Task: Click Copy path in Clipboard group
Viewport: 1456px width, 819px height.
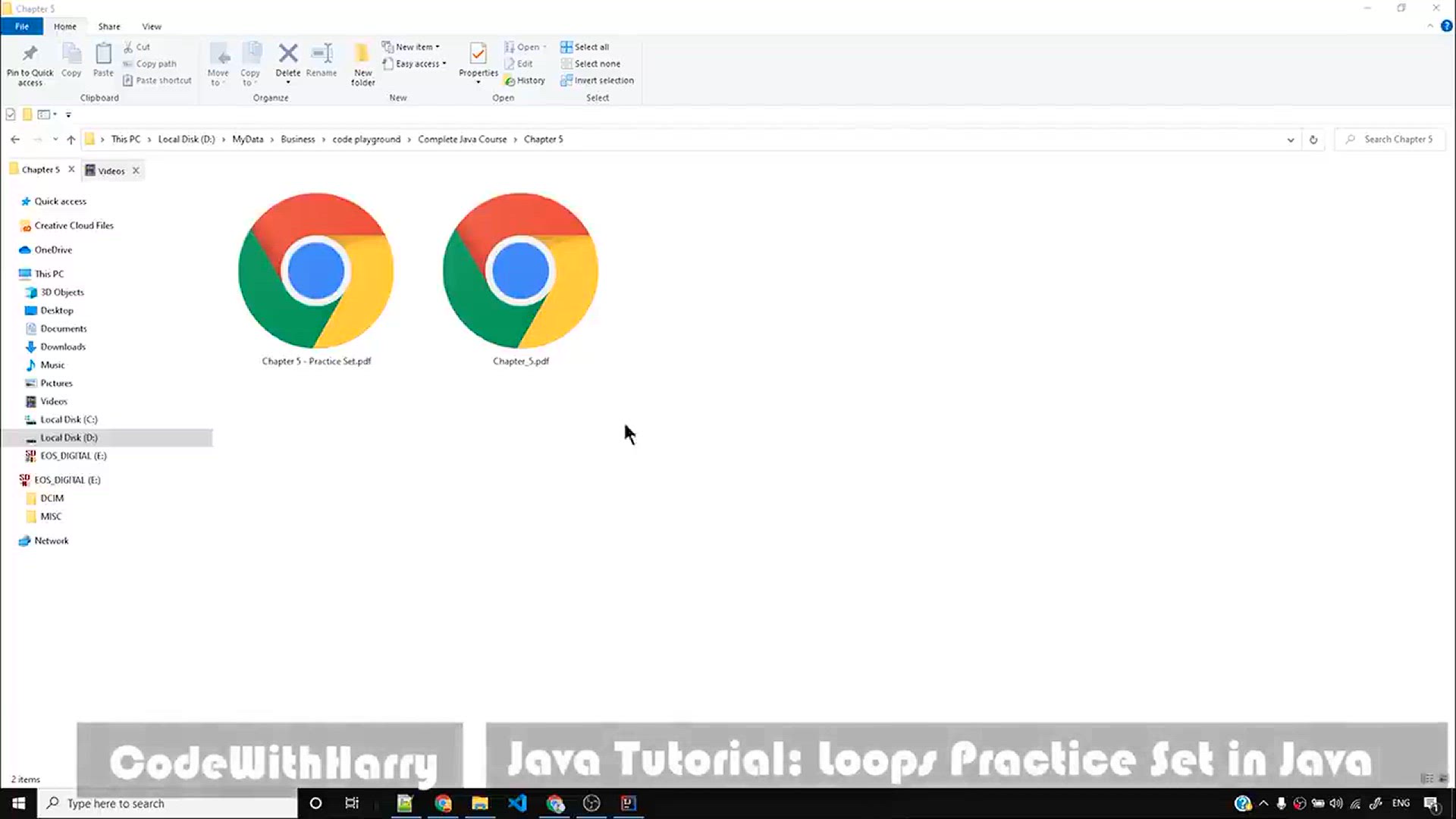Action: coord(150,64)
